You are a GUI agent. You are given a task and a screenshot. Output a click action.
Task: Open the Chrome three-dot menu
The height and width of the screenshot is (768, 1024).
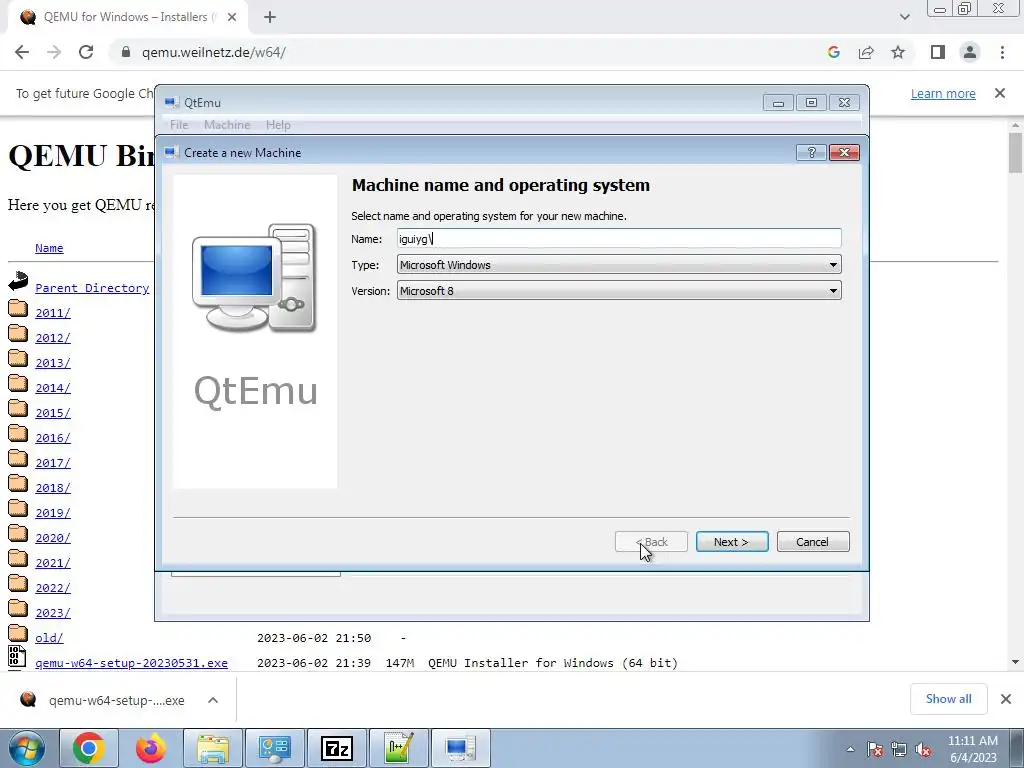pyautogui.click(x=1002, y=52)
